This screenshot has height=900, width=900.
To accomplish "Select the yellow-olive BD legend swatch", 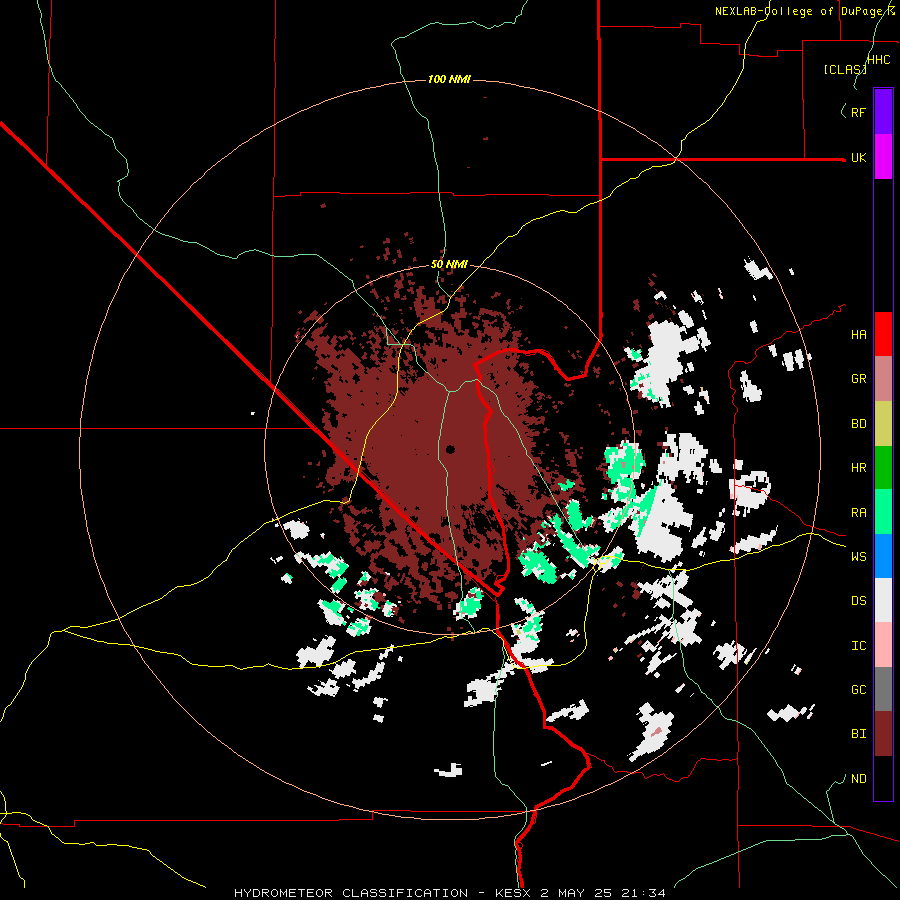I will click(883, 424).
